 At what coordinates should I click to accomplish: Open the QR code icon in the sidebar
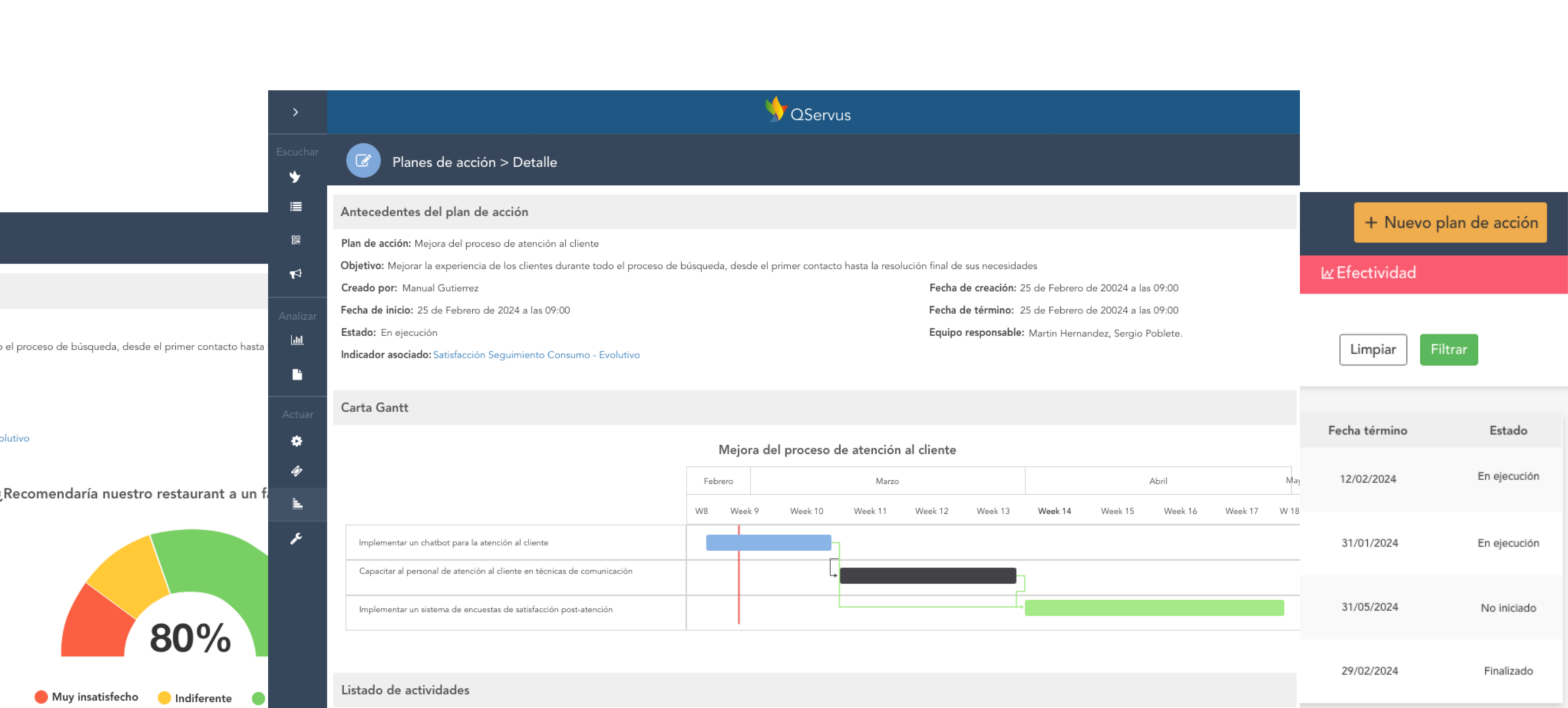pyautogui.click(x=296, y=239)
